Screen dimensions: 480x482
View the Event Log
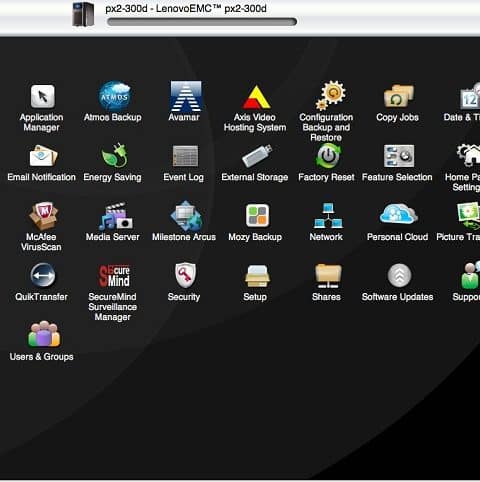click(185, 156)
